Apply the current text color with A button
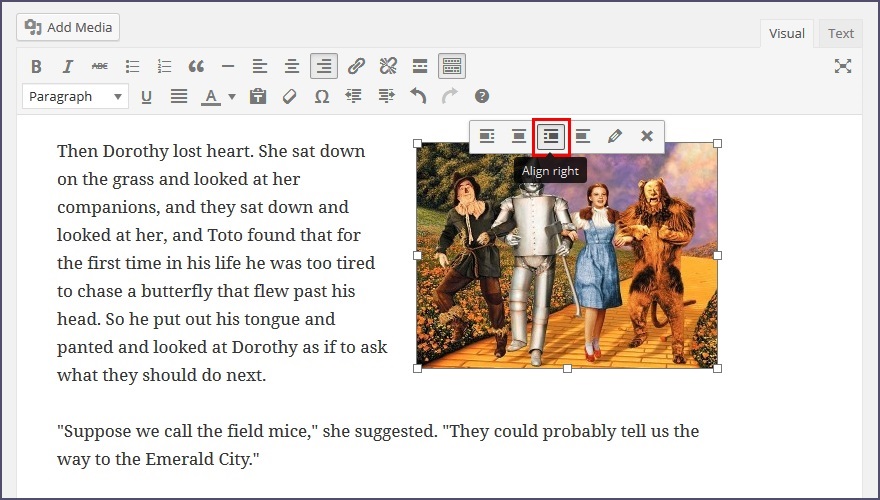Image resolution: width=880 pixels, height=500 pixels. pyautogui.click(x=211, y=97)
